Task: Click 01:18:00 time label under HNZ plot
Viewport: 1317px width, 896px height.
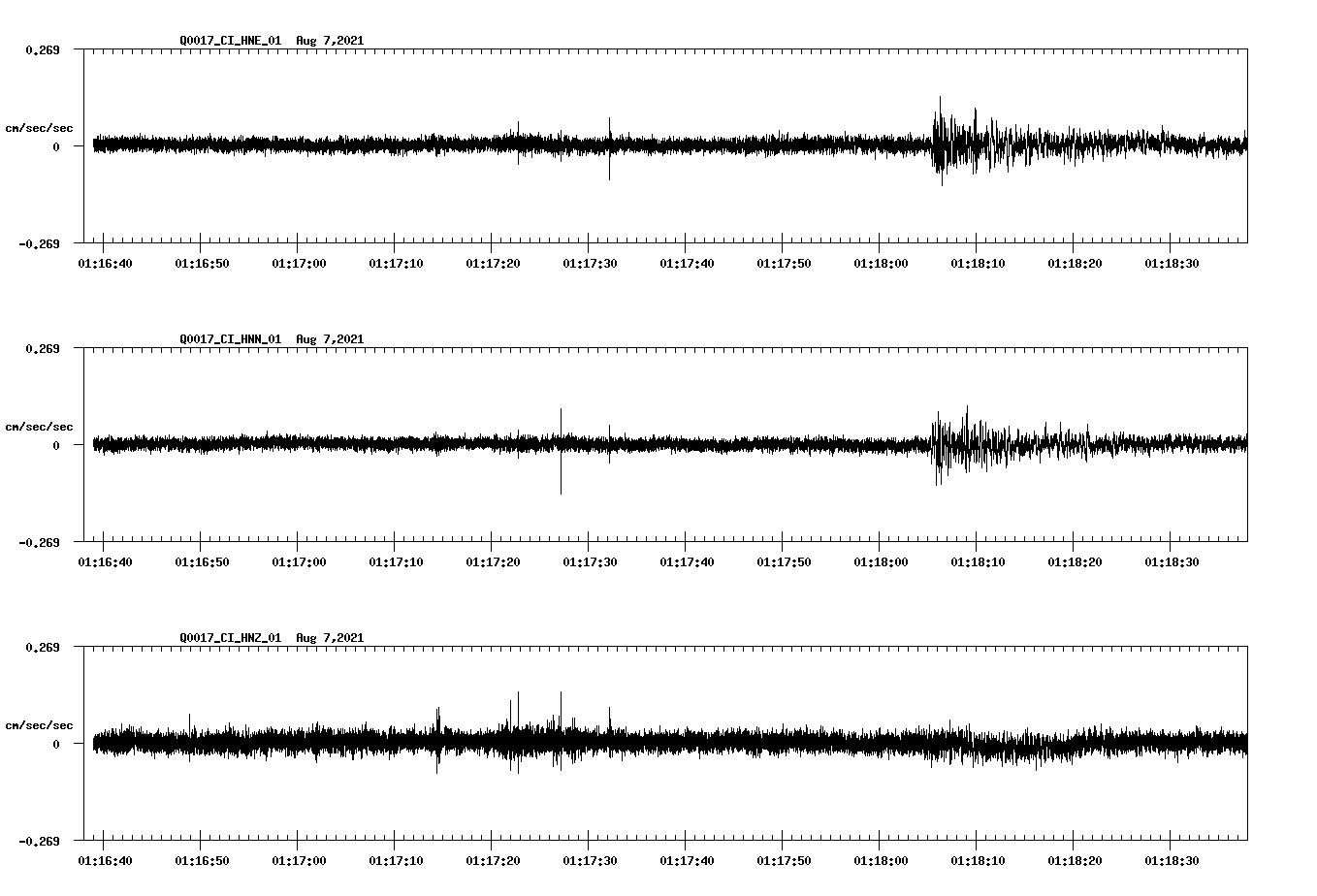Action: click(x=881, y=861)
